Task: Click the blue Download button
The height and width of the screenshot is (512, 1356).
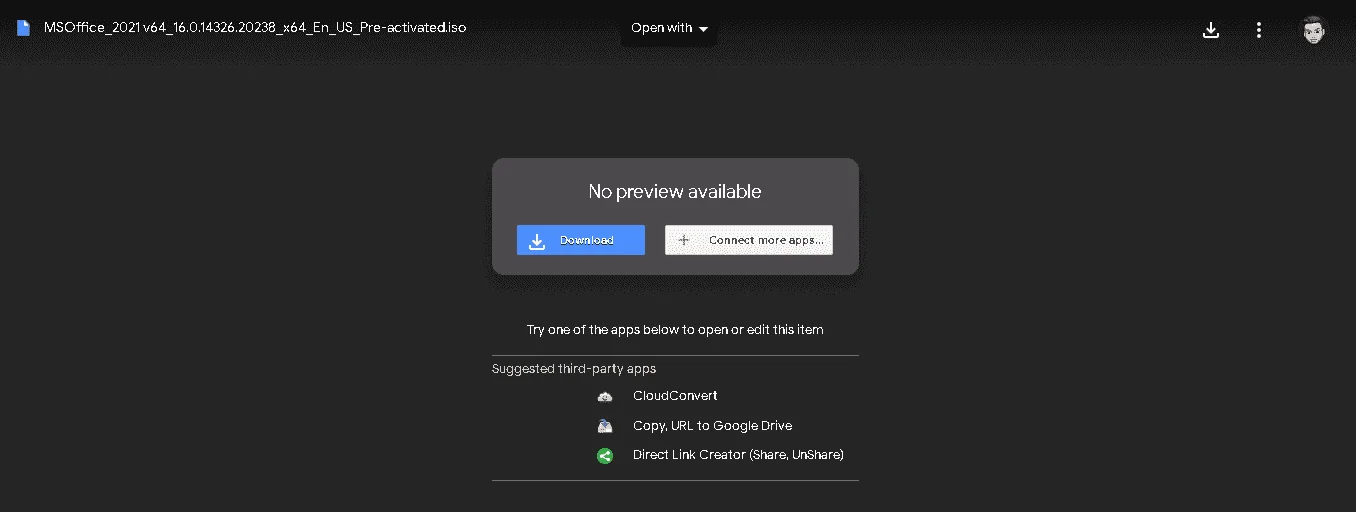Action: coord(581,240)
